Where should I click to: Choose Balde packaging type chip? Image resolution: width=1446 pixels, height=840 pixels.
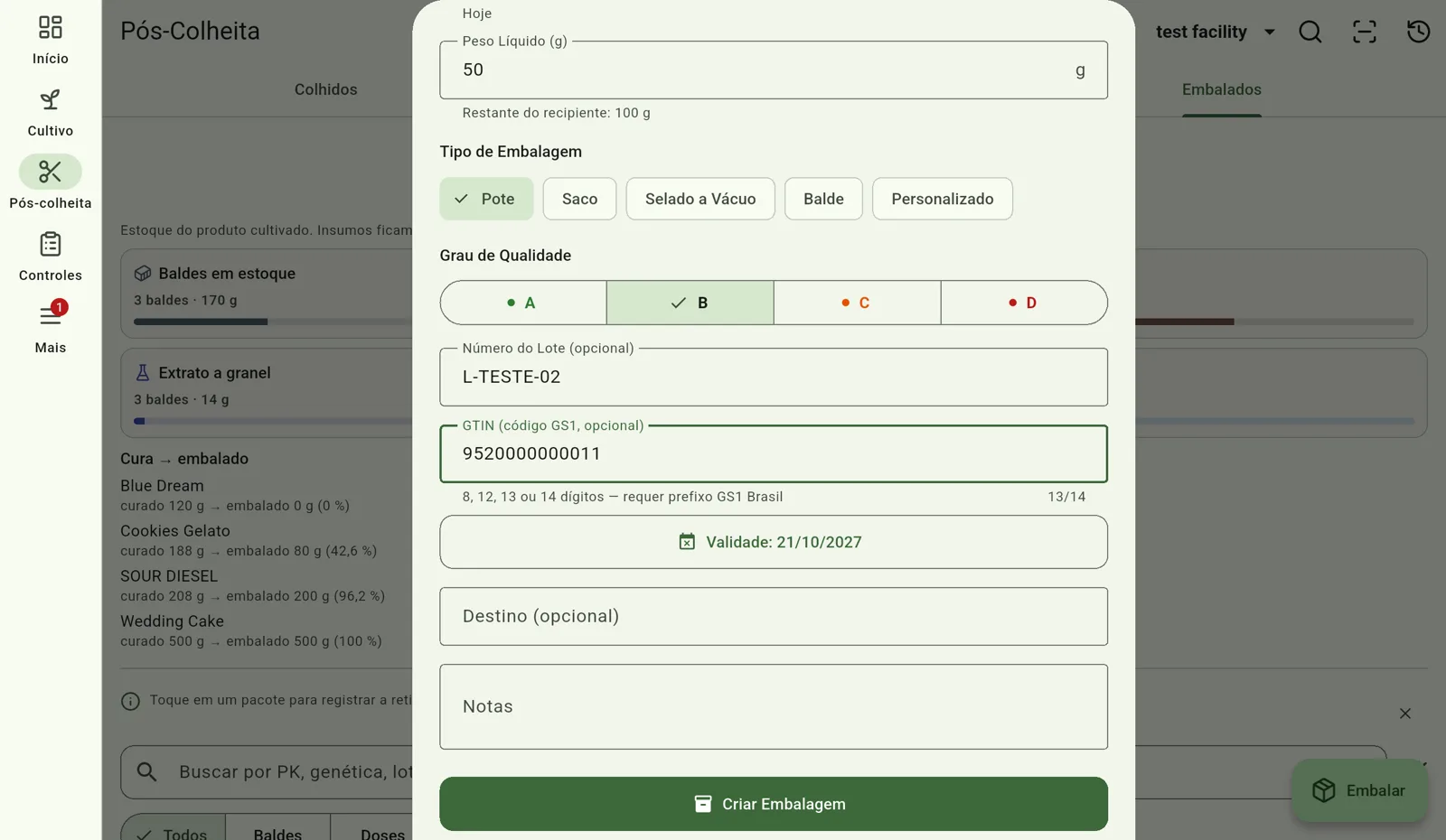tap(823, 199)
